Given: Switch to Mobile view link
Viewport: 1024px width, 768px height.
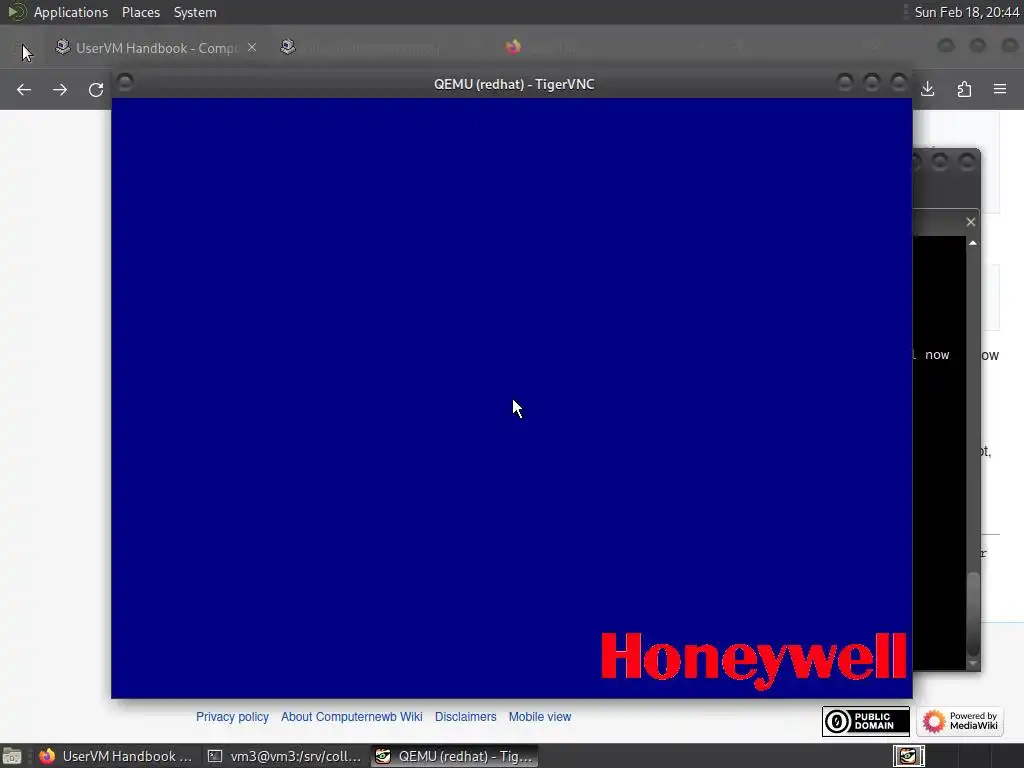Looking at the screenshot, I should click(539, 716).
